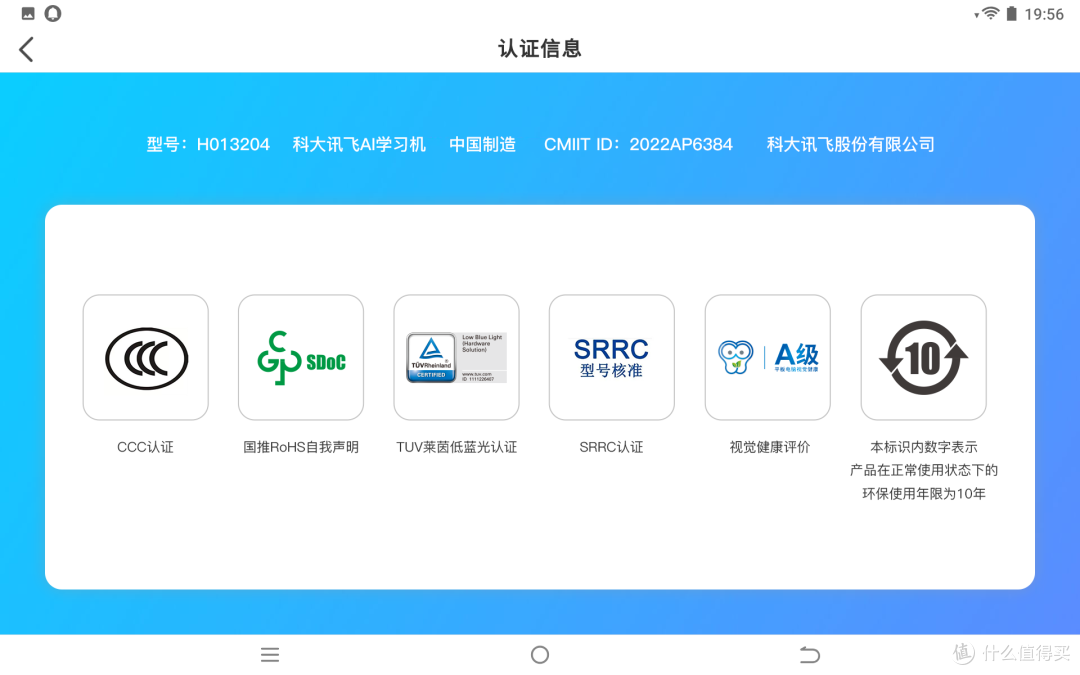Tap the 视觉健康评价 caption
Viewport: 1080px width, 675px height.
[769, 447]
